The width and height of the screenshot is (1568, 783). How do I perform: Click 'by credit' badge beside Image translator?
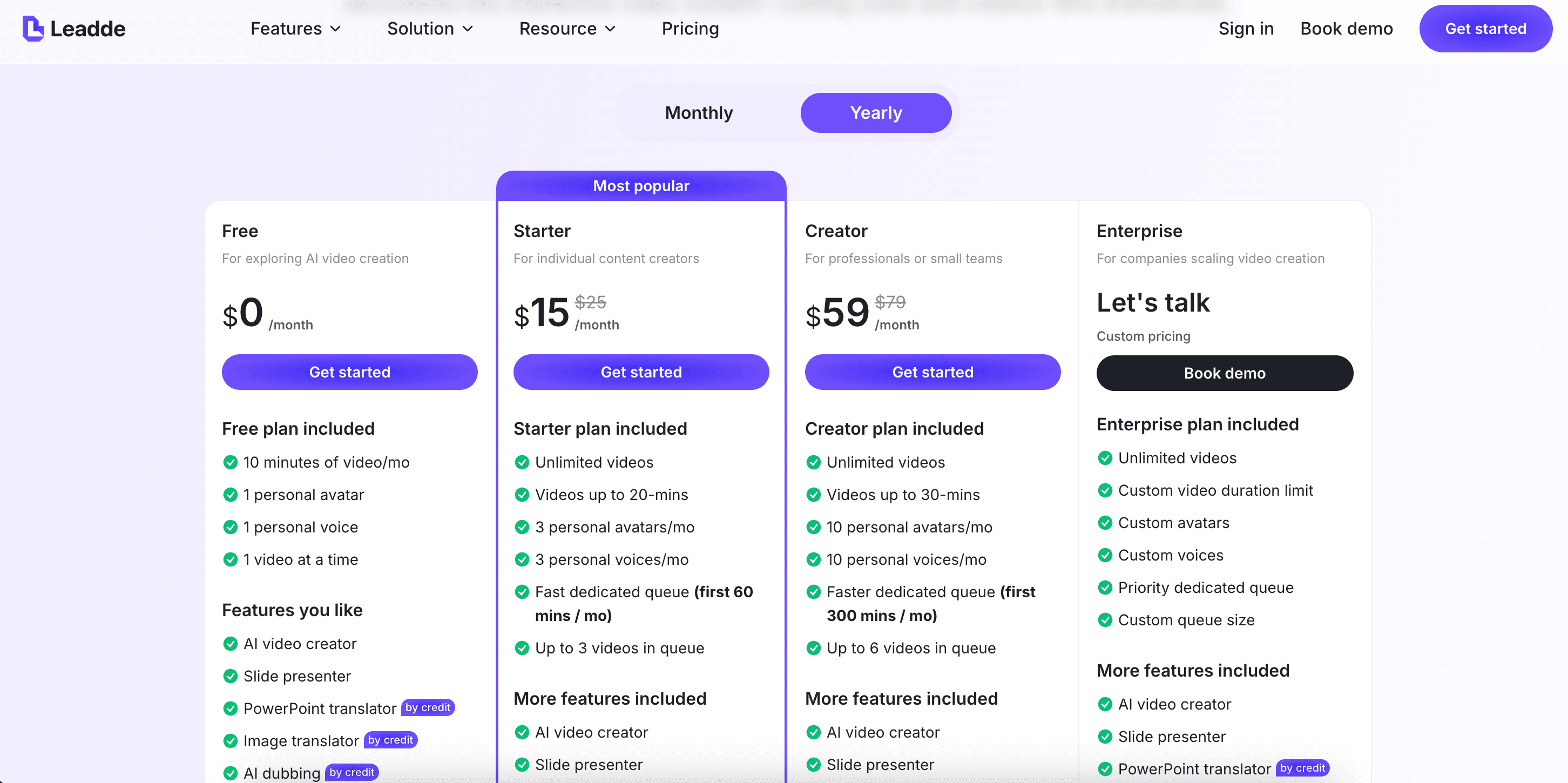tap(390, 740)
